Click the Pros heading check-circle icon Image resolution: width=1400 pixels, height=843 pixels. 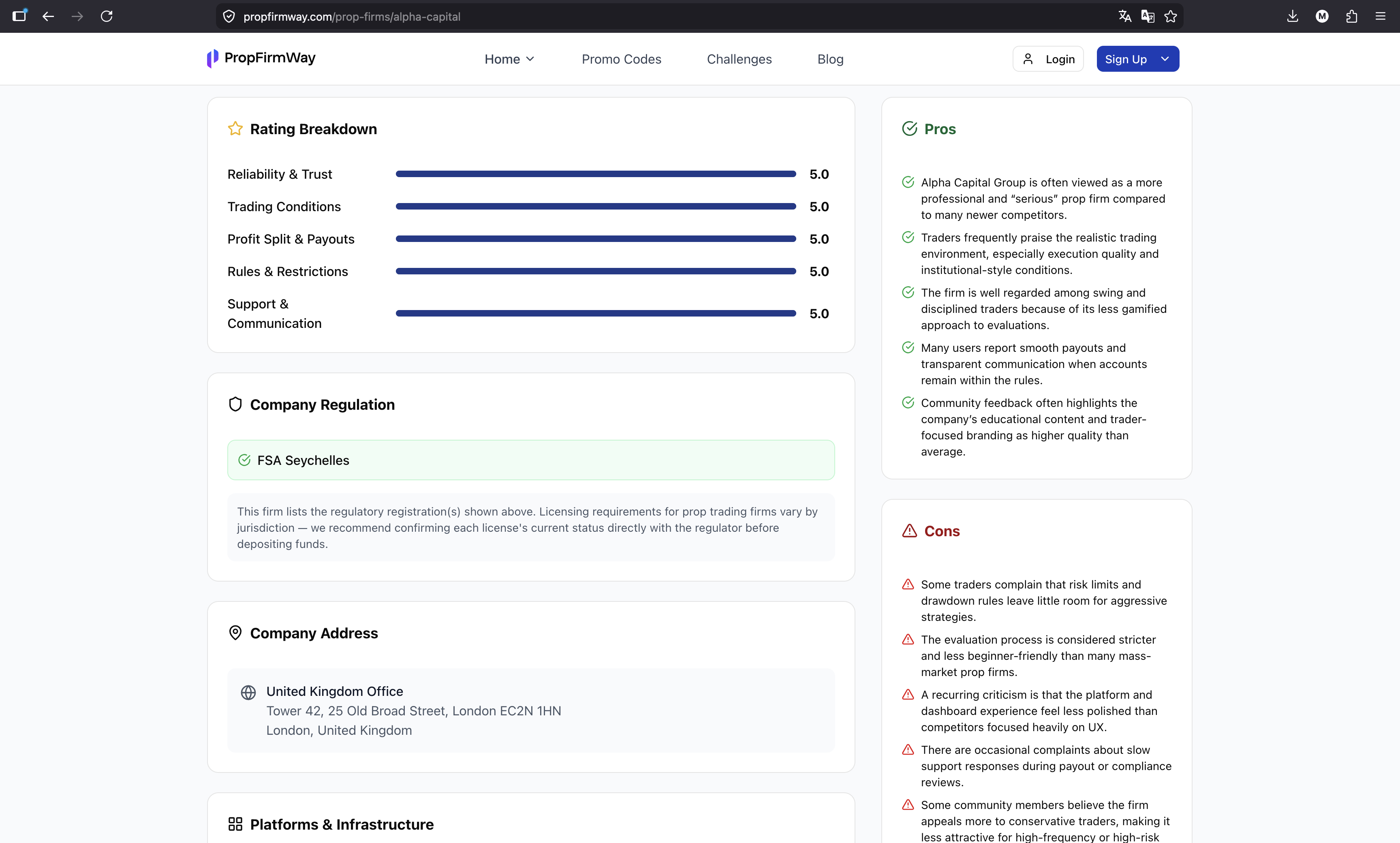[910, 129]
